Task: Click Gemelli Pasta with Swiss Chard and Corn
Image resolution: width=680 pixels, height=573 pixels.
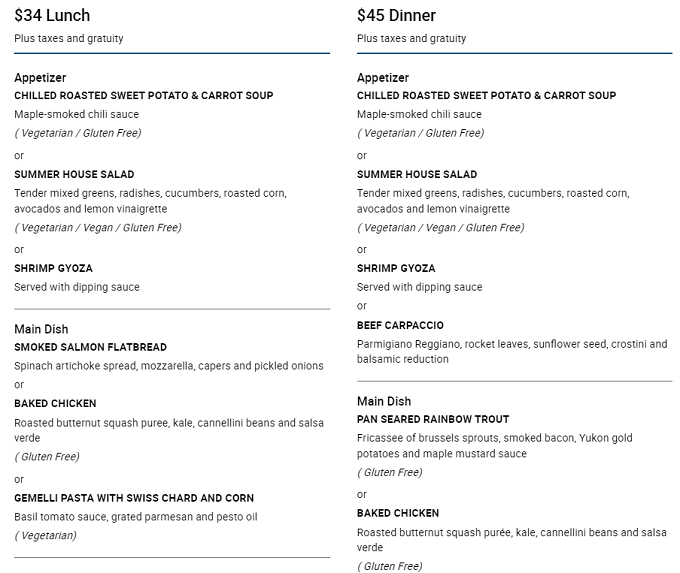Action: [x=134, y=498]
